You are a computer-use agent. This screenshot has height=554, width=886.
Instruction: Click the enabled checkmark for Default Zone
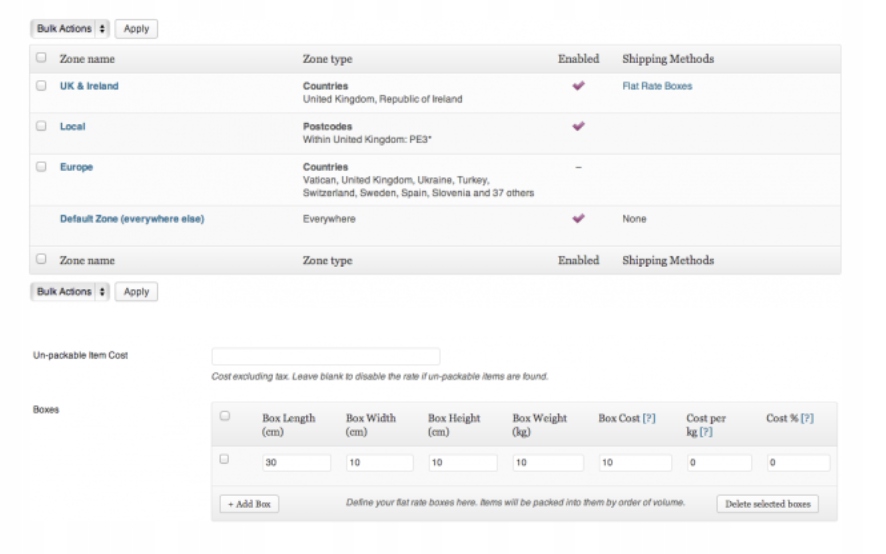[578, 218]
